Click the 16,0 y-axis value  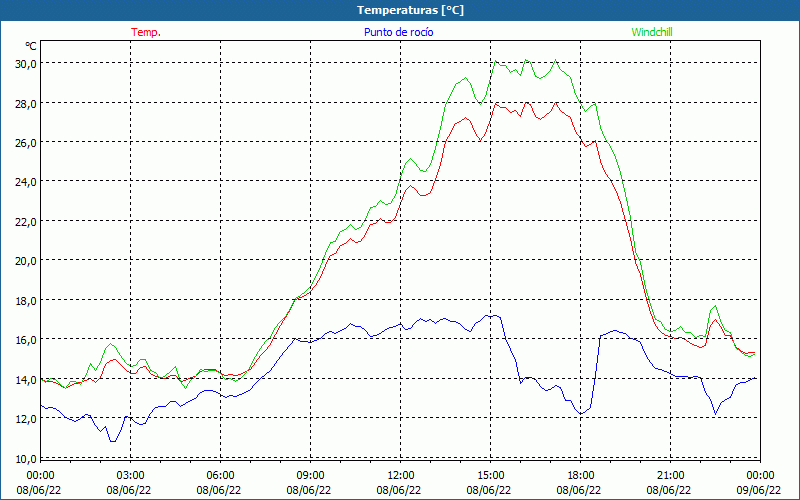coord(26,340)
